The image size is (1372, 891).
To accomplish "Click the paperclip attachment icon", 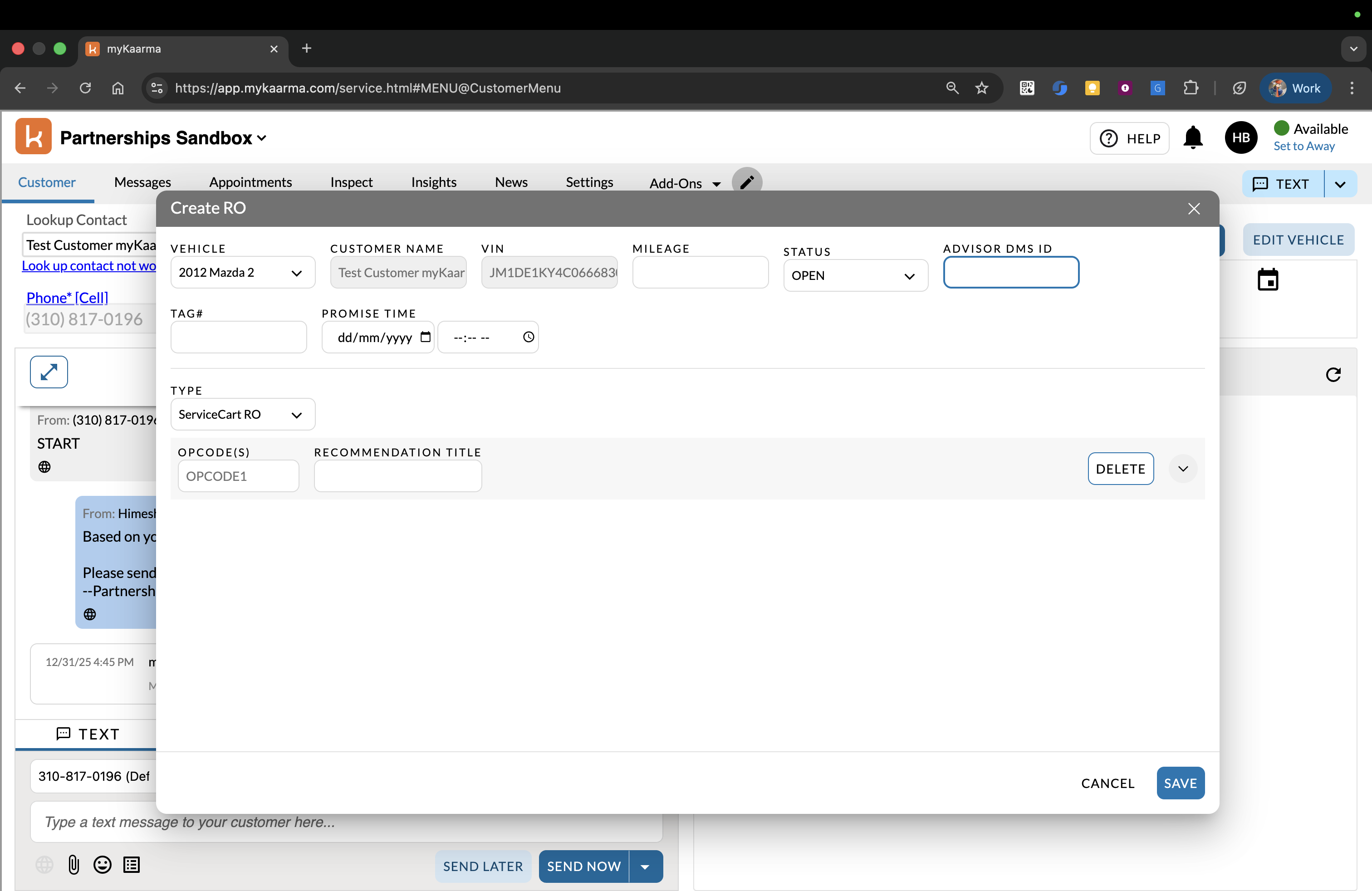I will point(73,865).
